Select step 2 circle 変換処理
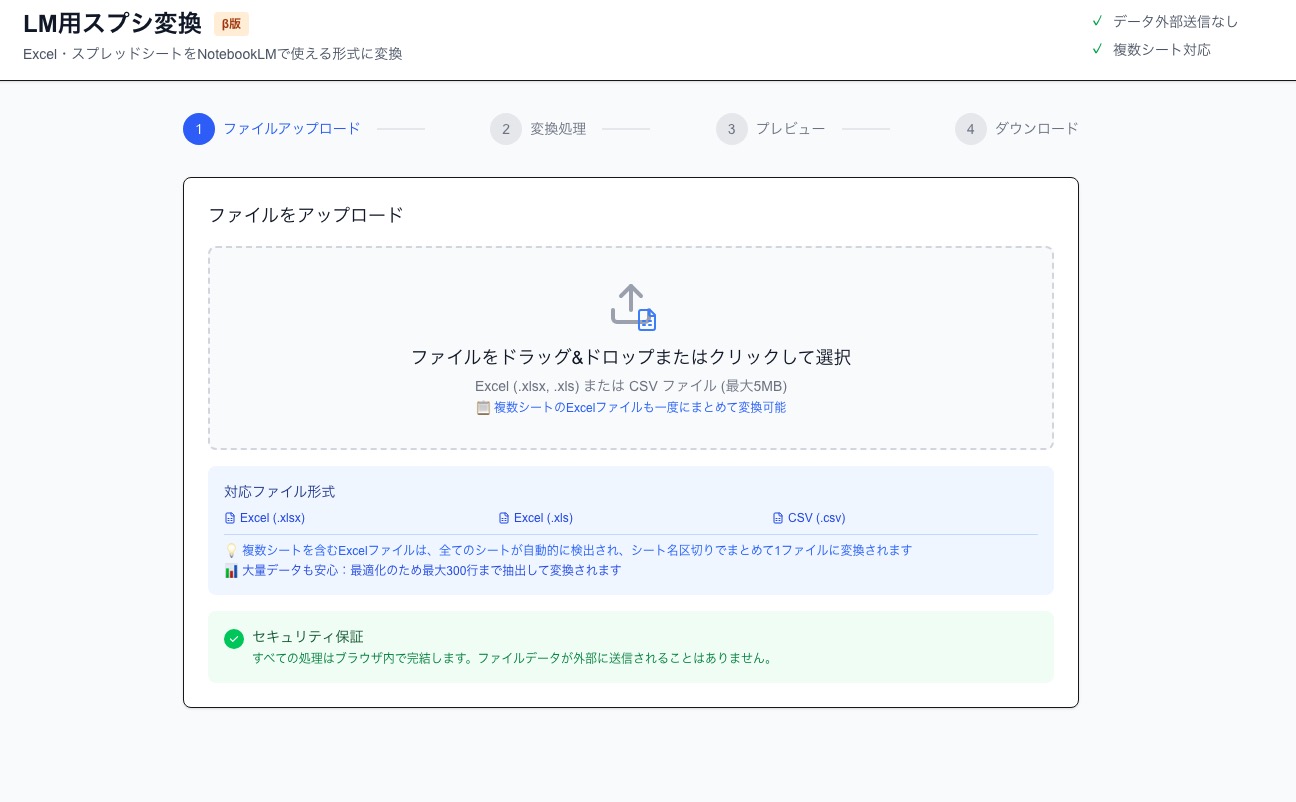 pyautogui.click(x=506, y=129)
